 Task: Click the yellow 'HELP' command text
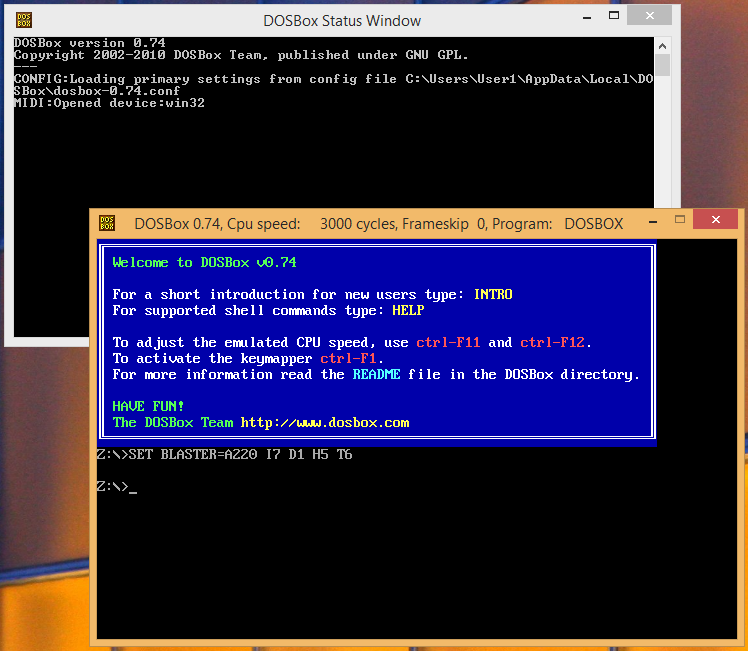coord(408,310)
